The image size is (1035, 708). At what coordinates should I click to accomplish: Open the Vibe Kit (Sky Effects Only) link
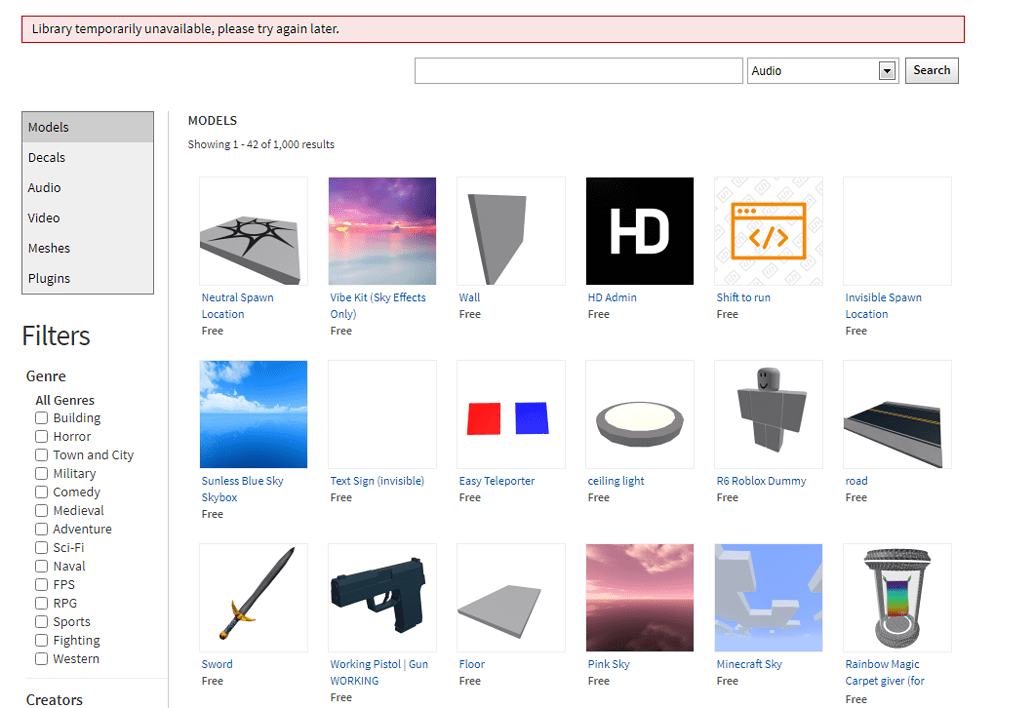pos(376,305)
